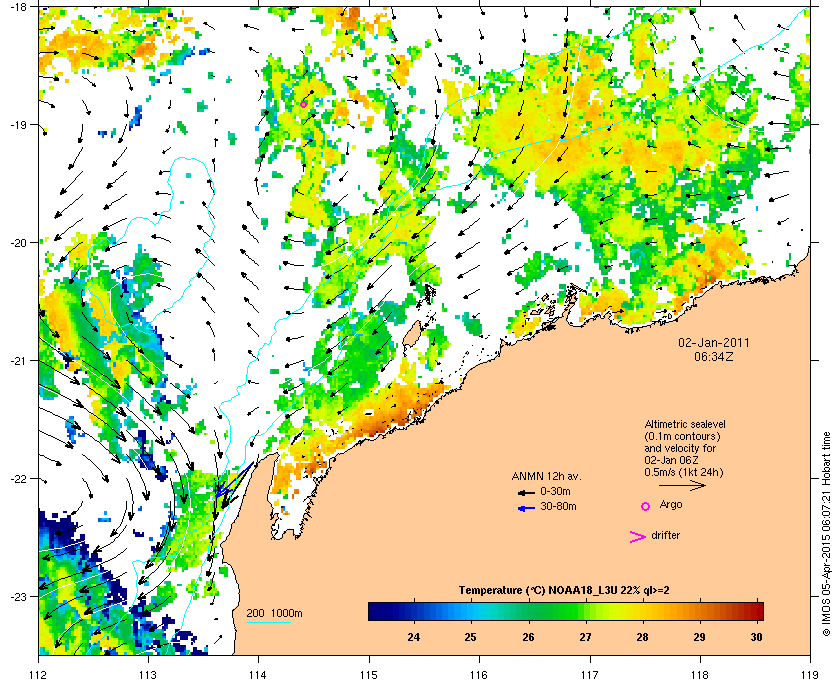The width and height of the screenshot is (840, 680).
Task: Click the blue 30-80m arrow in the legend
Action: 526,508
